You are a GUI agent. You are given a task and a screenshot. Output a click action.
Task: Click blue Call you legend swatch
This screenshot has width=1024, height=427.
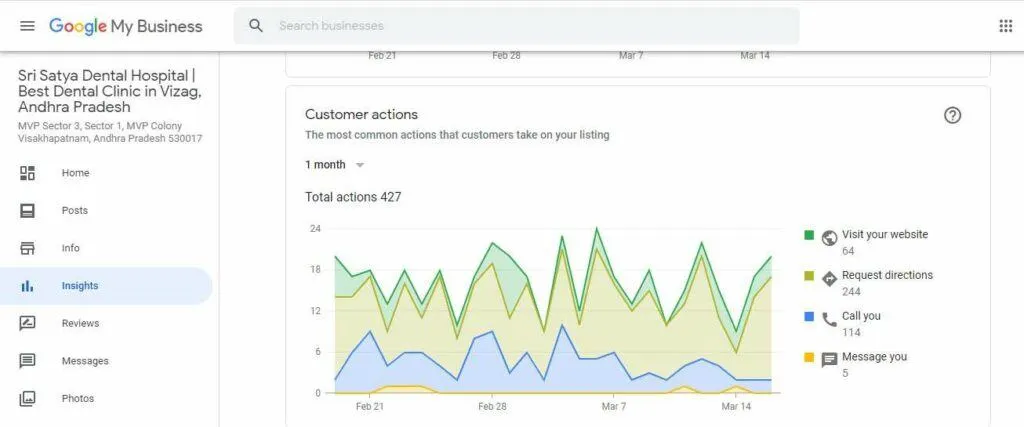809,317
